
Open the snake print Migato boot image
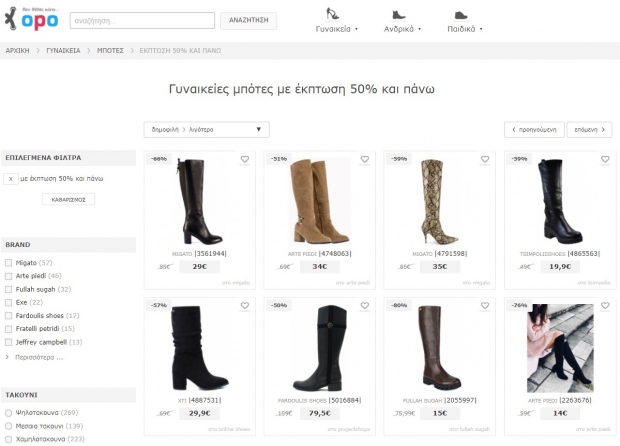438,202
